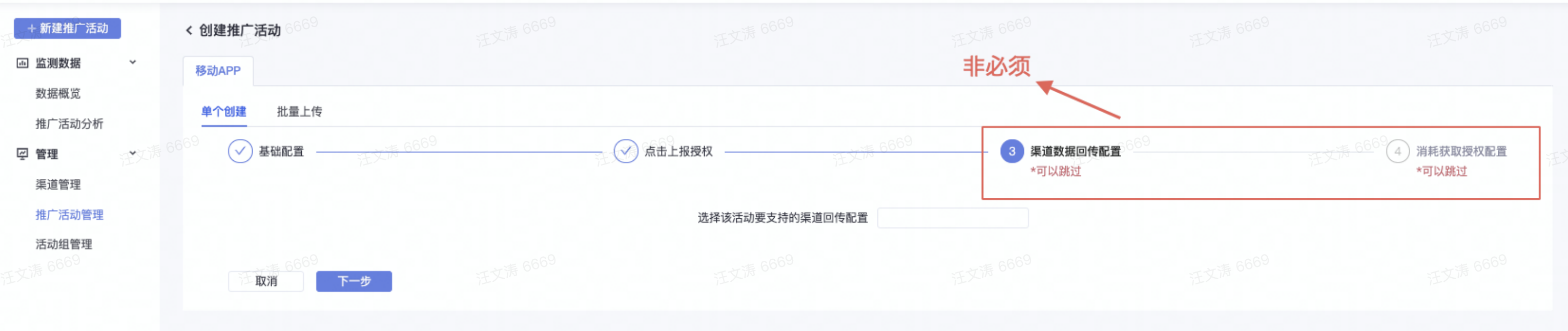
Task: Click the 下一步 button
Action: pos(354,281)
